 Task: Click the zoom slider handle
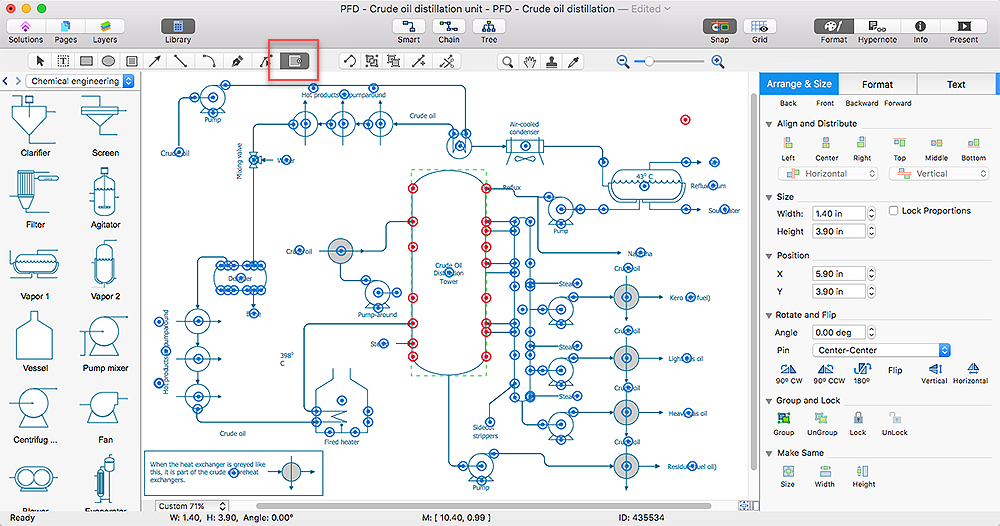pyautogui.click(x=648, y=62)
